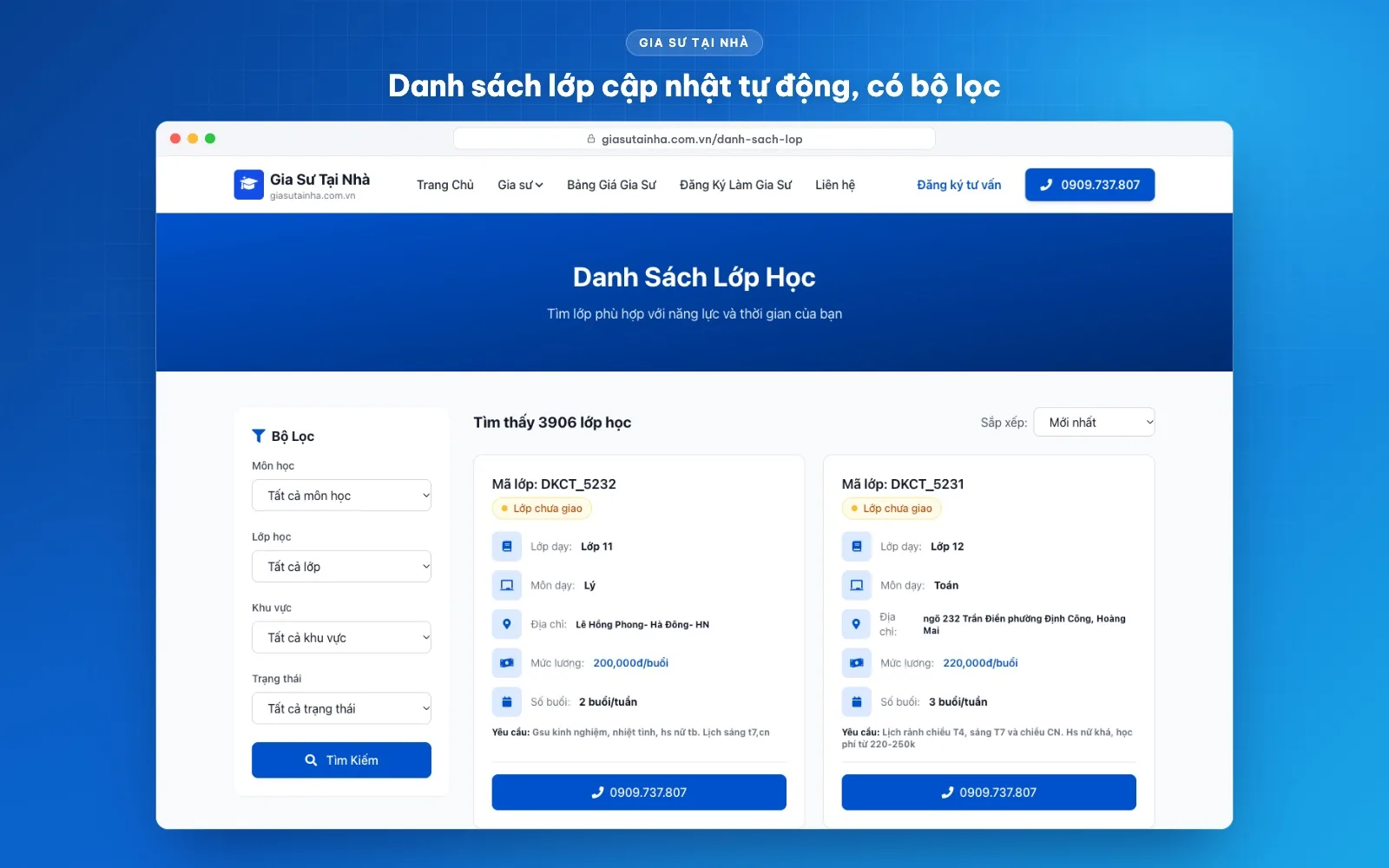Click the Lớp chưa giao badge on DKCT_5232

pyautogui.click(x=542, y=509)
